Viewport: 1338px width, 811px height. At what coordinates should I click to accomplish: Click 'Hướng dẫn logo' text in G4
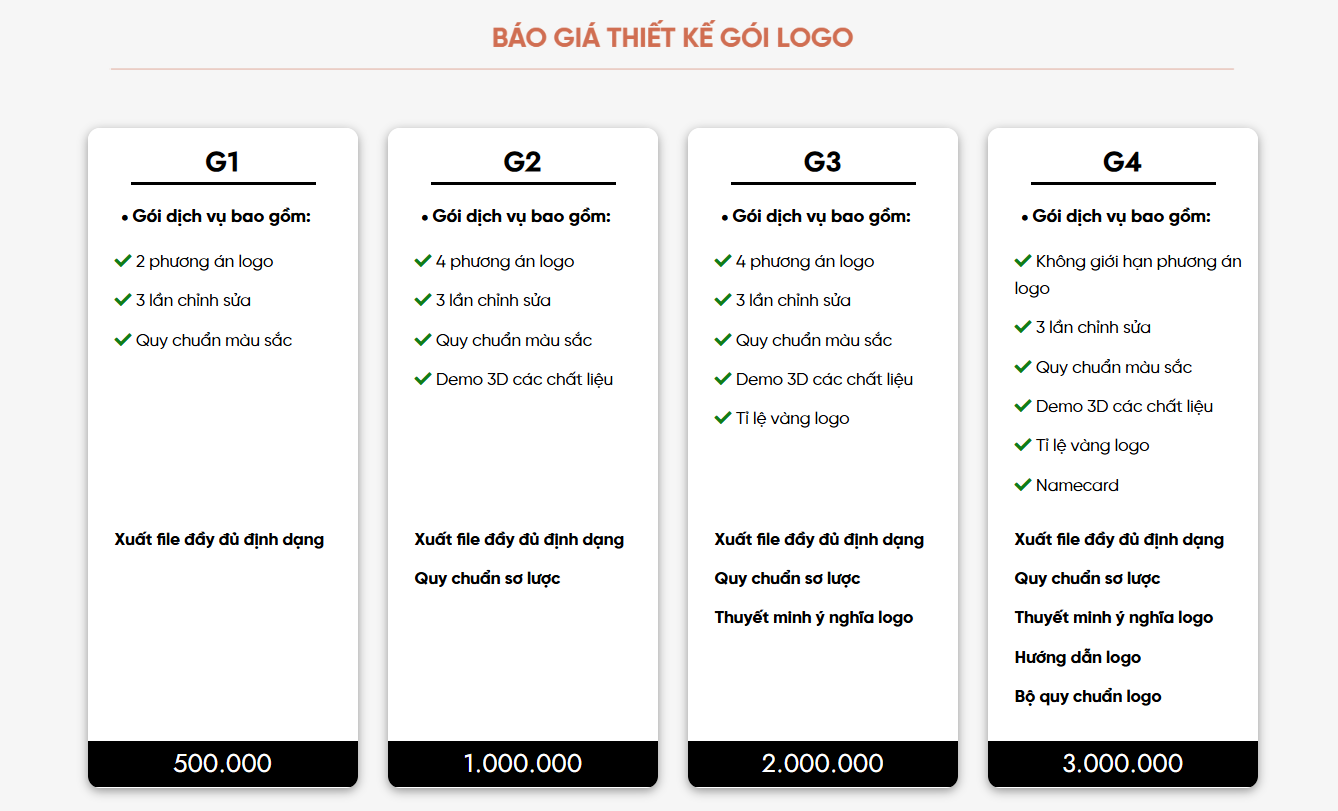(x=1078, y=657)
